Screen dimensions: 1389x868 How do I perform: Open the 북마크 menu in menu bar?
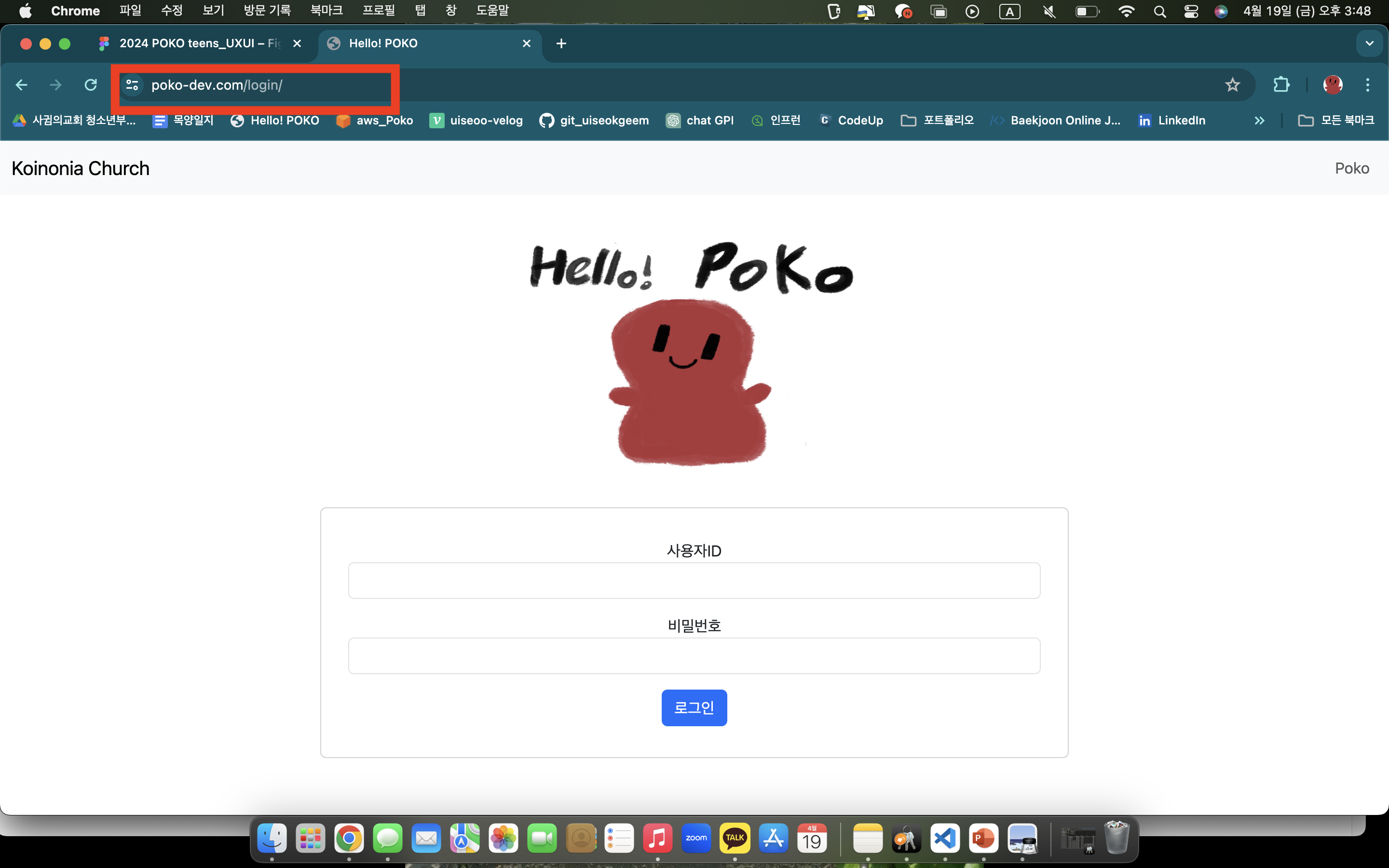(x=326, y=11)
